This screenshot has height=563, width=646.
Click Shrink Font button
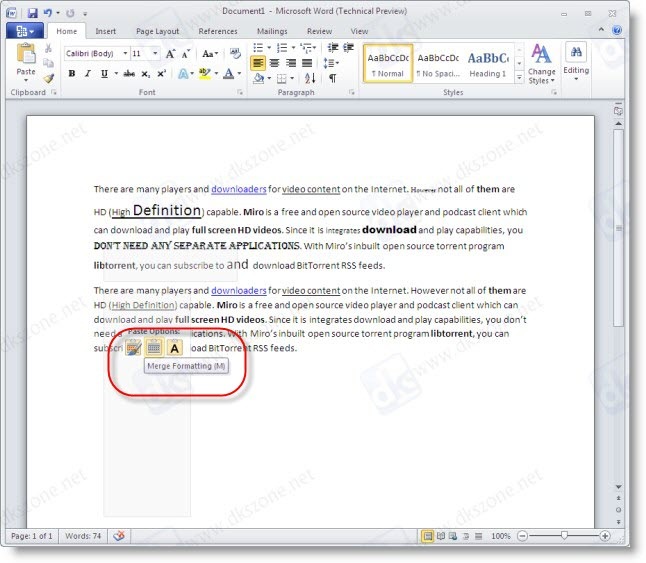[186, 54]
